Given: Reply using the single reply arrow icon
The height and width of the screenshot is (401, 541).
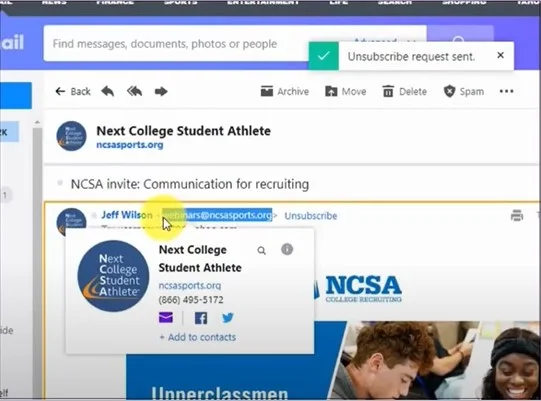Looking at the screenshot, I should tap(108, 91).
